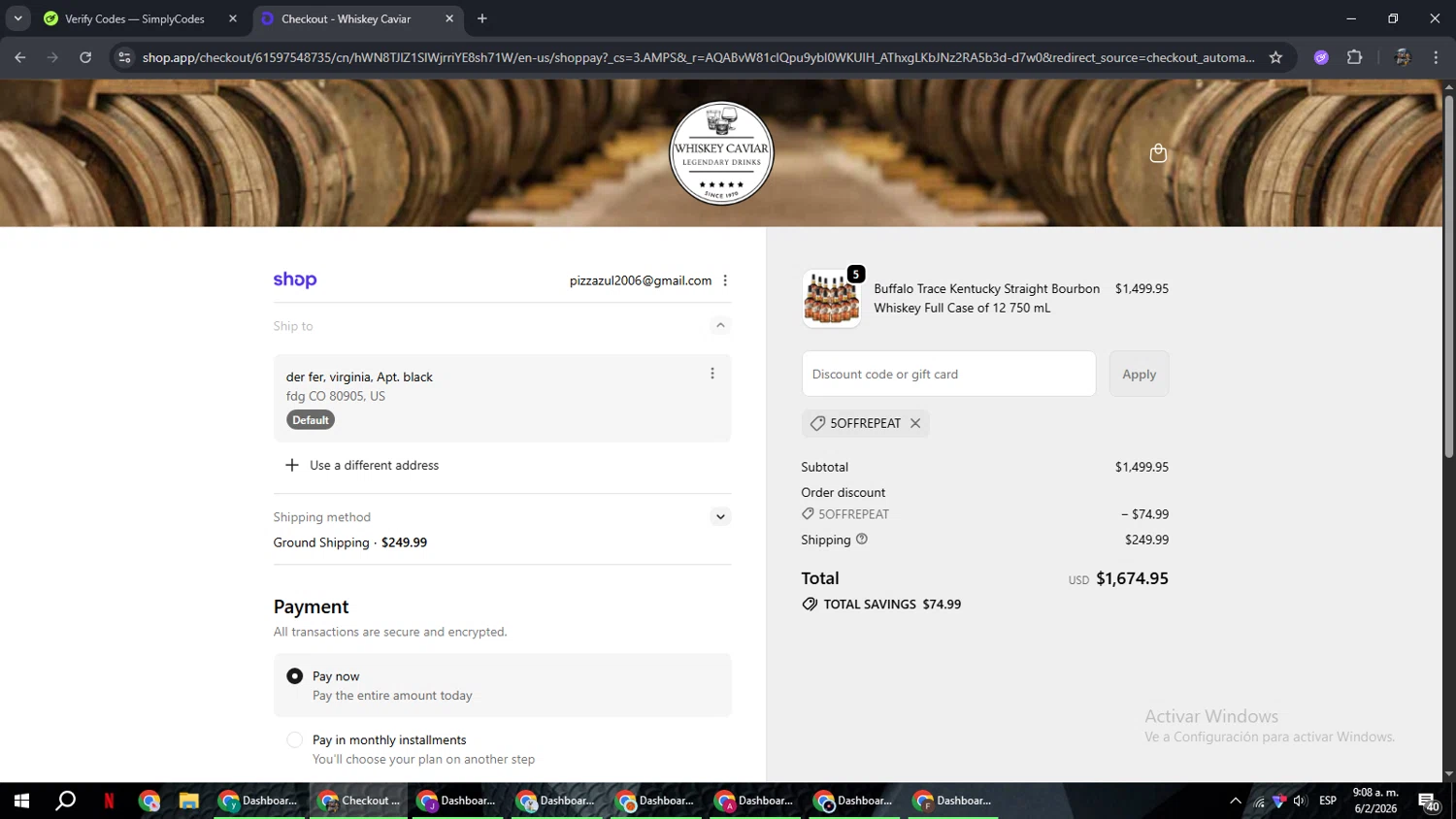Launch Netflix from the taskbar
The width and height of the screenshot is (1456, 819).
(x=109, y=801)
